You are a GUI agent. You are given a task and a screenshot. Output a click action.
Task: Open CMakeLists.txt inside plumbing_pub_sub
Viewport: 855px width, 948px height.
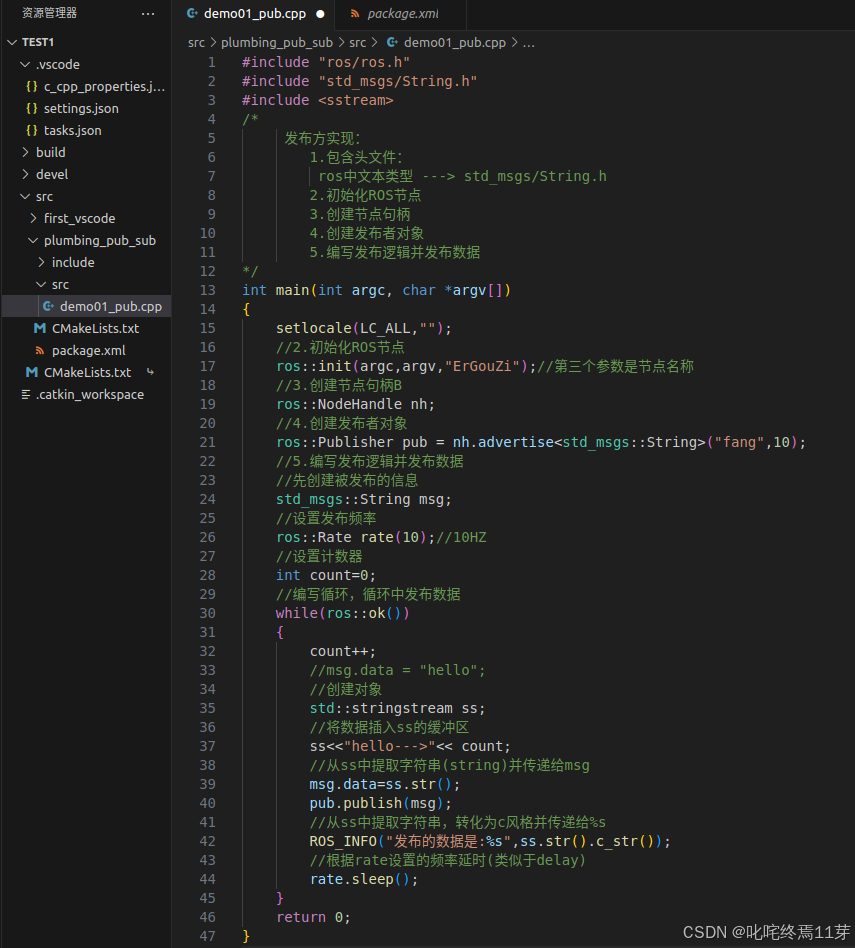(96, 328)
